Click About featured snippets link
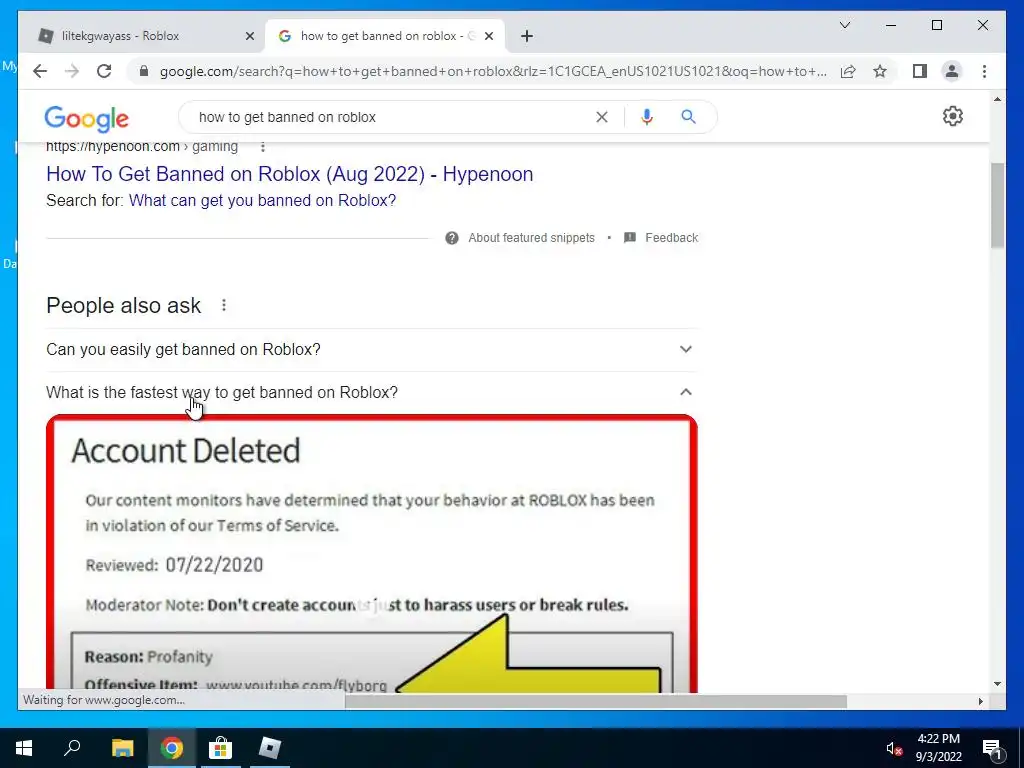The image size is (1024, 768). pyautogui.click(x=531, y=238)
